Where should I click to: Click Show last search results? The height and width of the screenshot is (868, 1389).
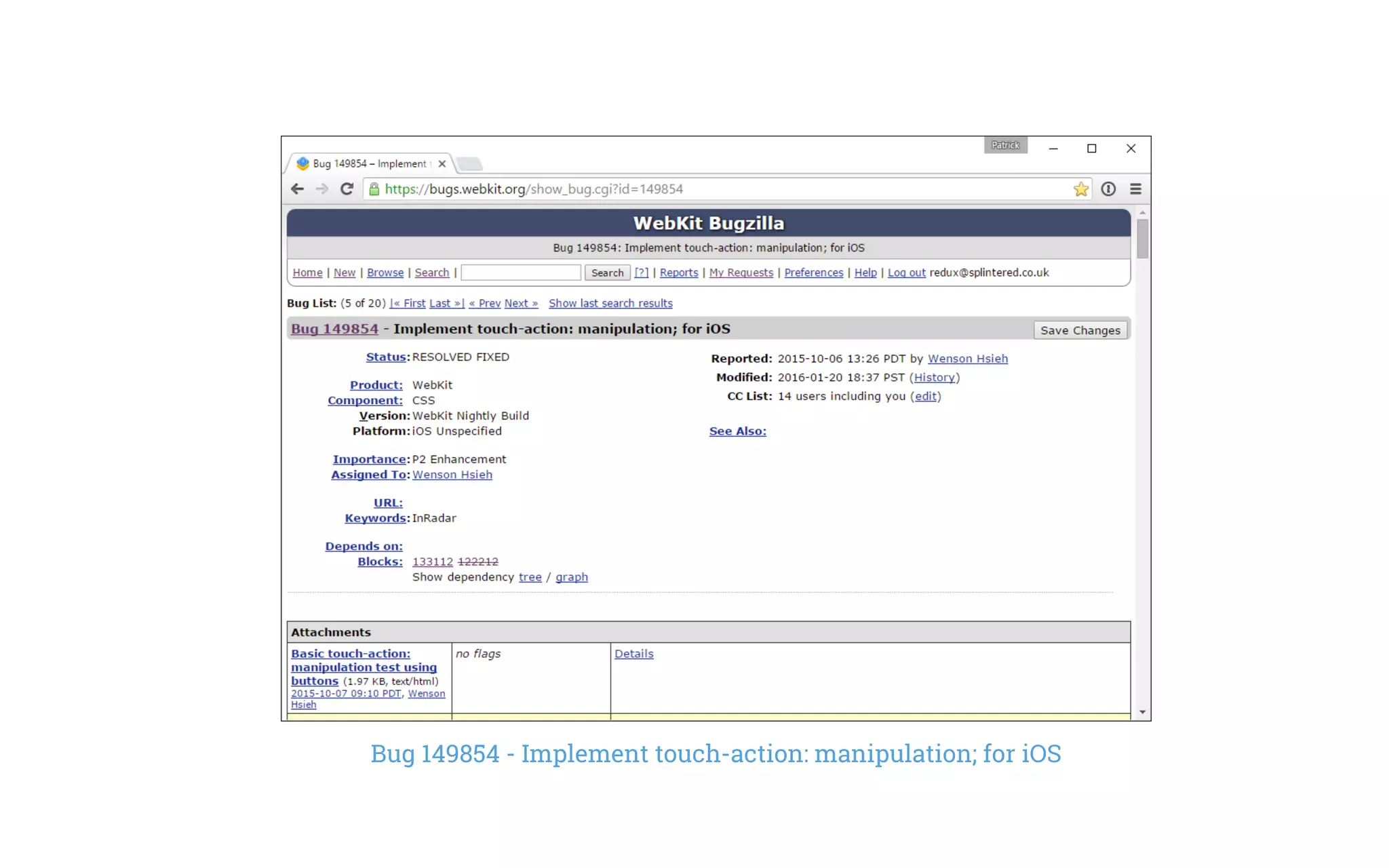610,304
